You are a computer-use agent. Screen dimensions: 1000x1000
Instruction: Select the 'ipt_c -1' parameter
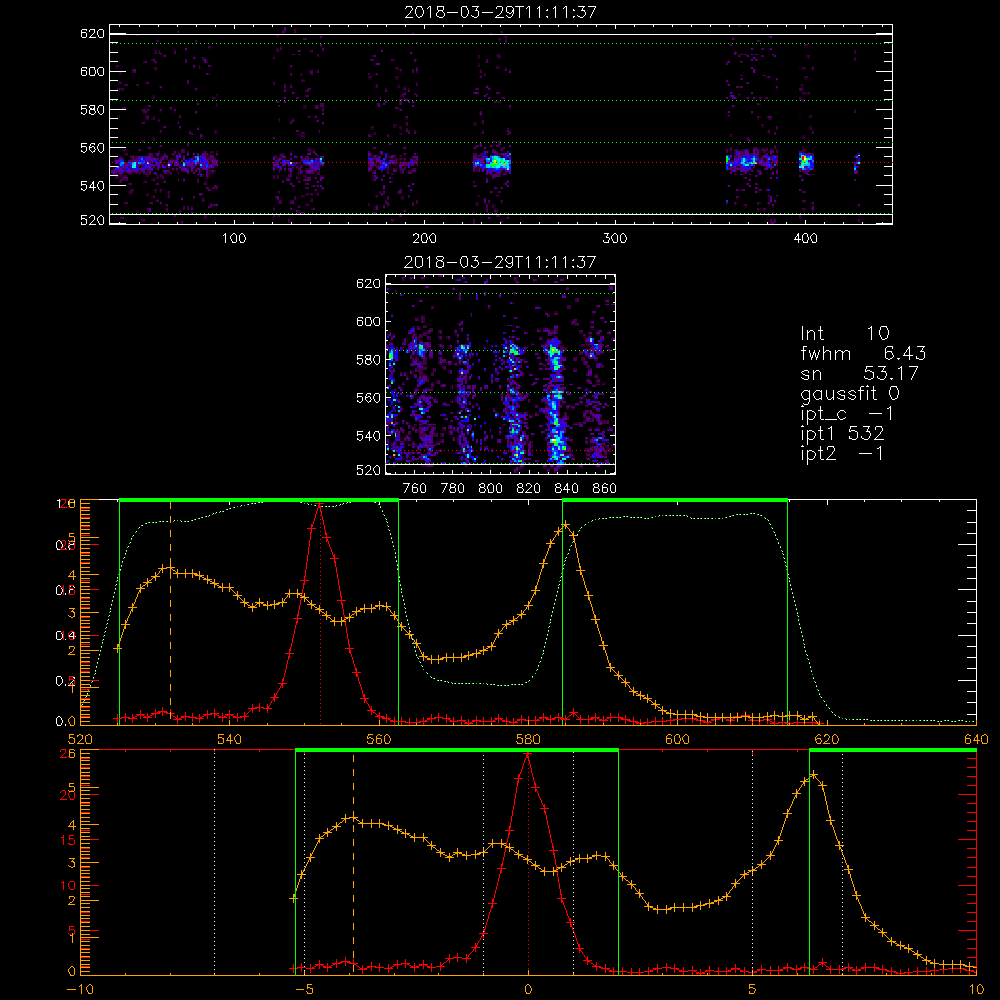click(847, 414)
